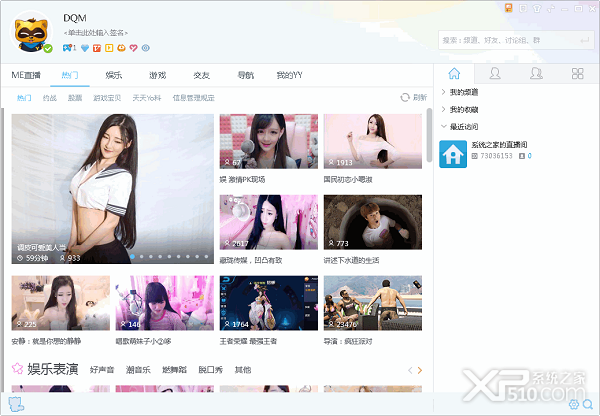Click the pink flower icon beside 娱乐表演
Screen dimensions: 600x416
[x=17, y=368]
